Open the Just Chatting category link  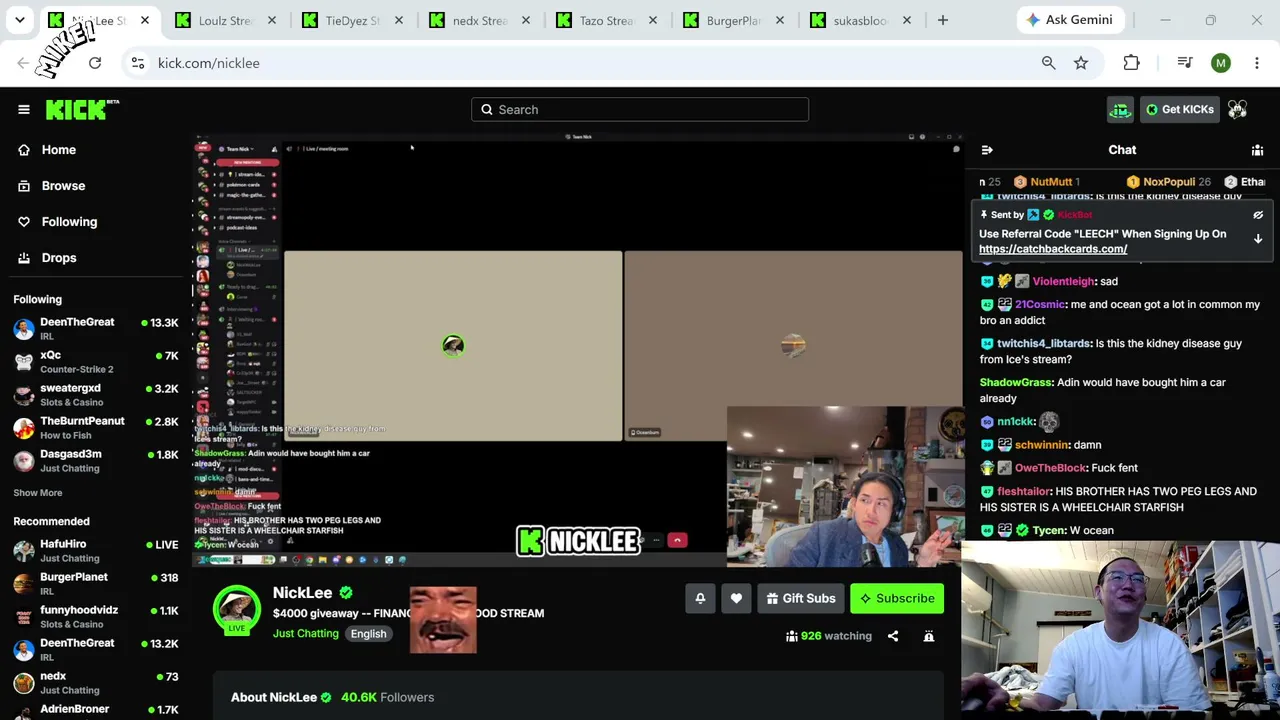click(306, 634)
